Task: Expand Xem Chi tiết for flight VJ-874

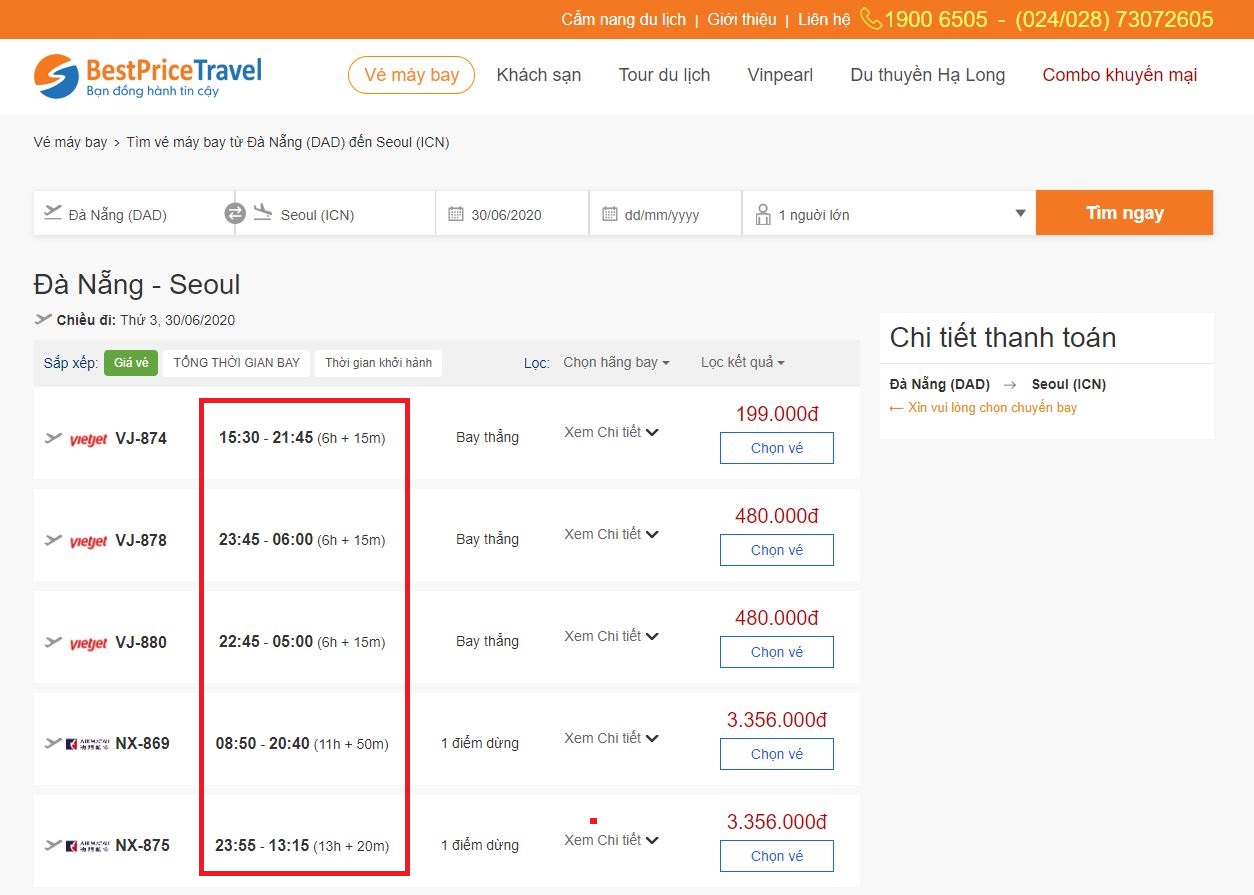Action: click(x=610, y=432)
